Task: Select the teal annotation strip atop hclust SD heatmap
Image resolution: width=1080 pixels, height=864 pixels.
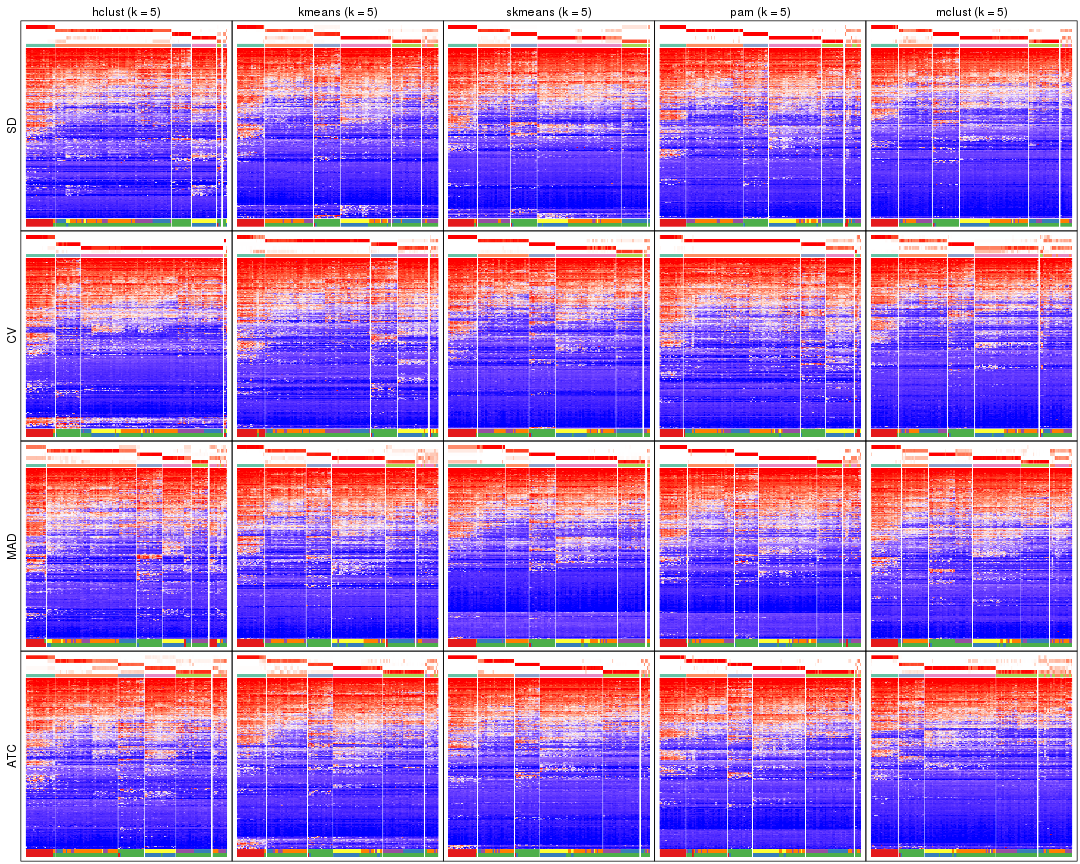Action: click(40, 45)
